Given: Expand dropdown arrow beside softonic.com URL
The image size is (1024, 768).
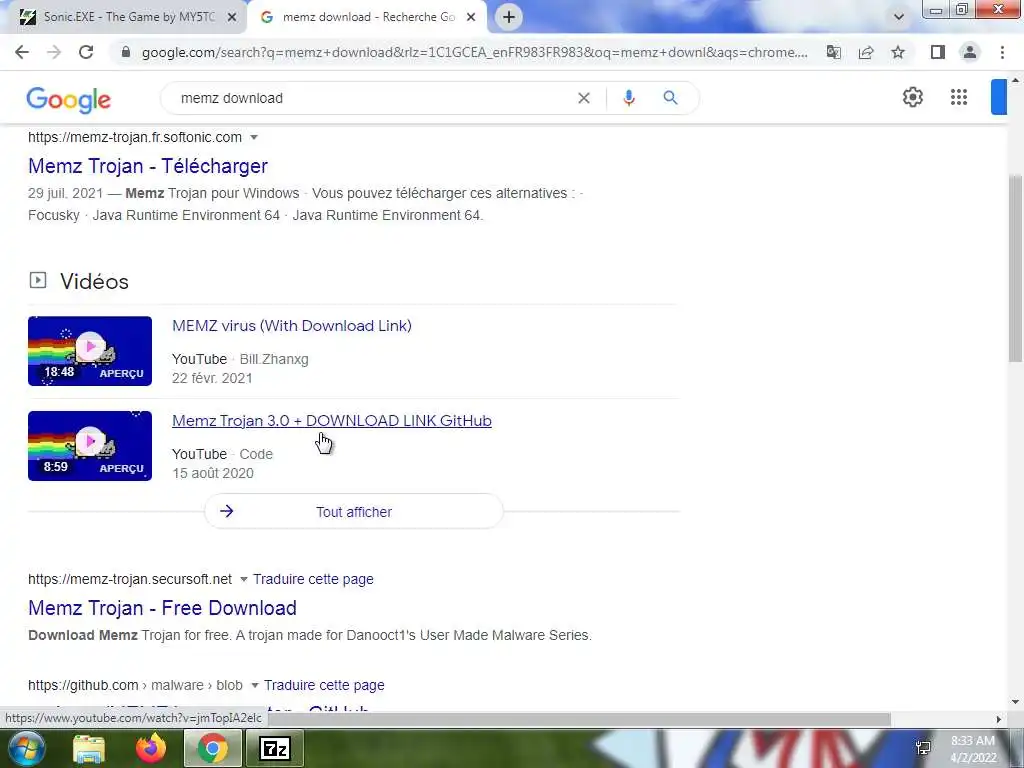Looking at the screenshot, I should [x=254, y=137].
